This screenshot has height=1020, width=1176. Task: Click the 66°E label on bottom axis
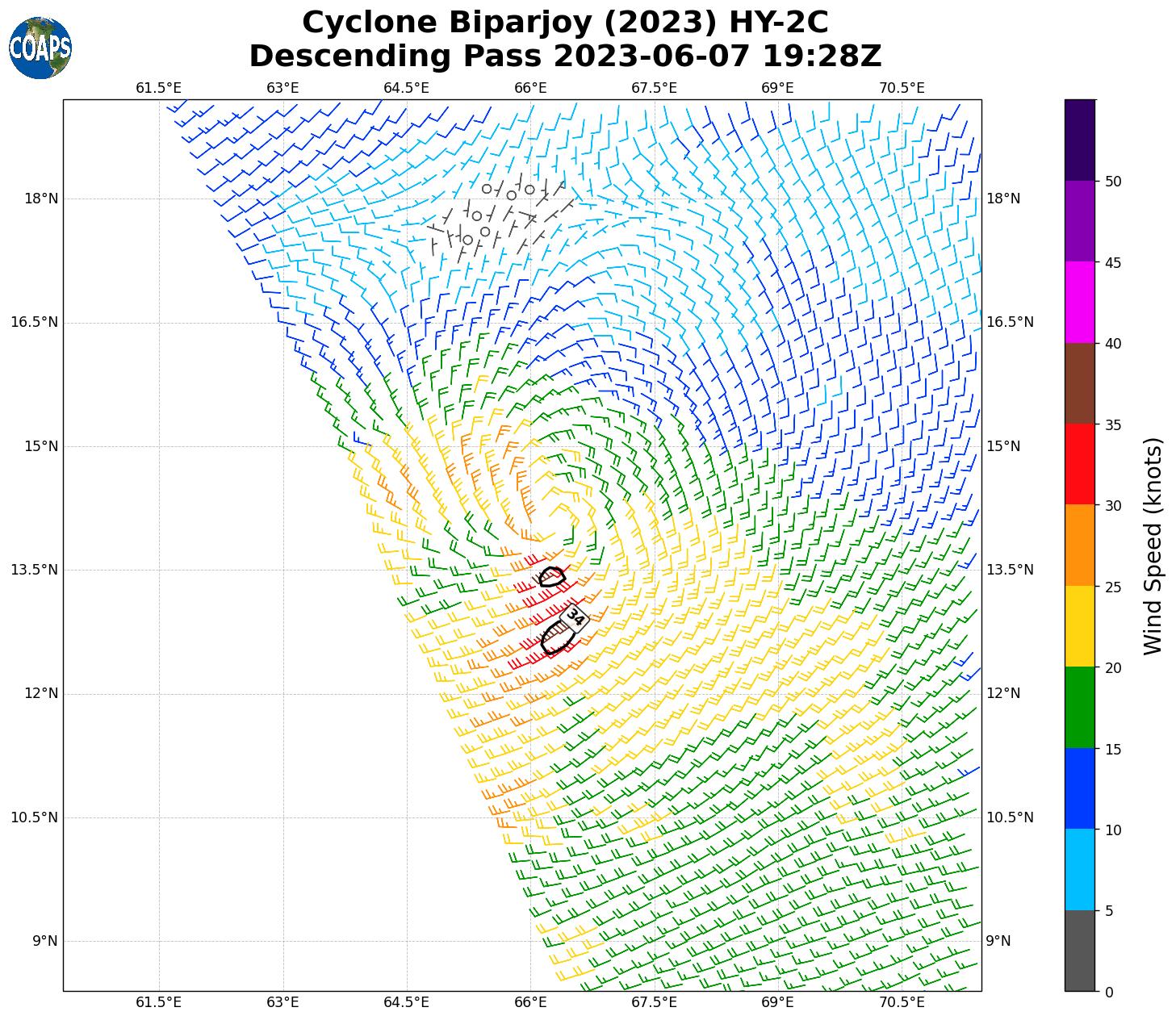pos(530,1002)
